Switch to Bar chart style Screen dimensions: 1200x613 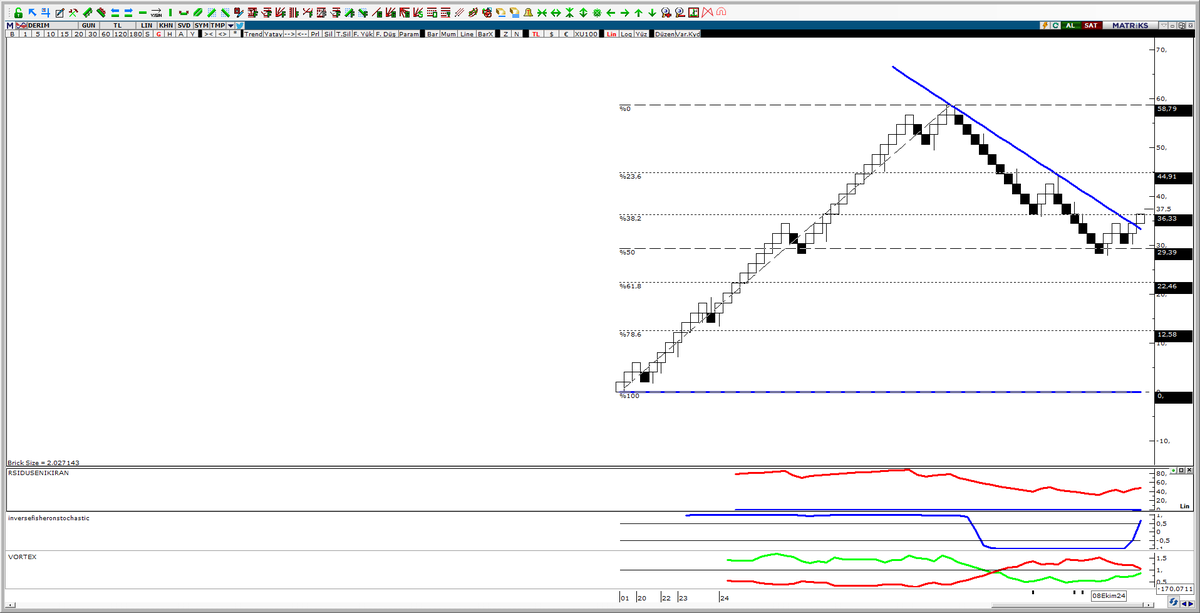click(432, 34)
